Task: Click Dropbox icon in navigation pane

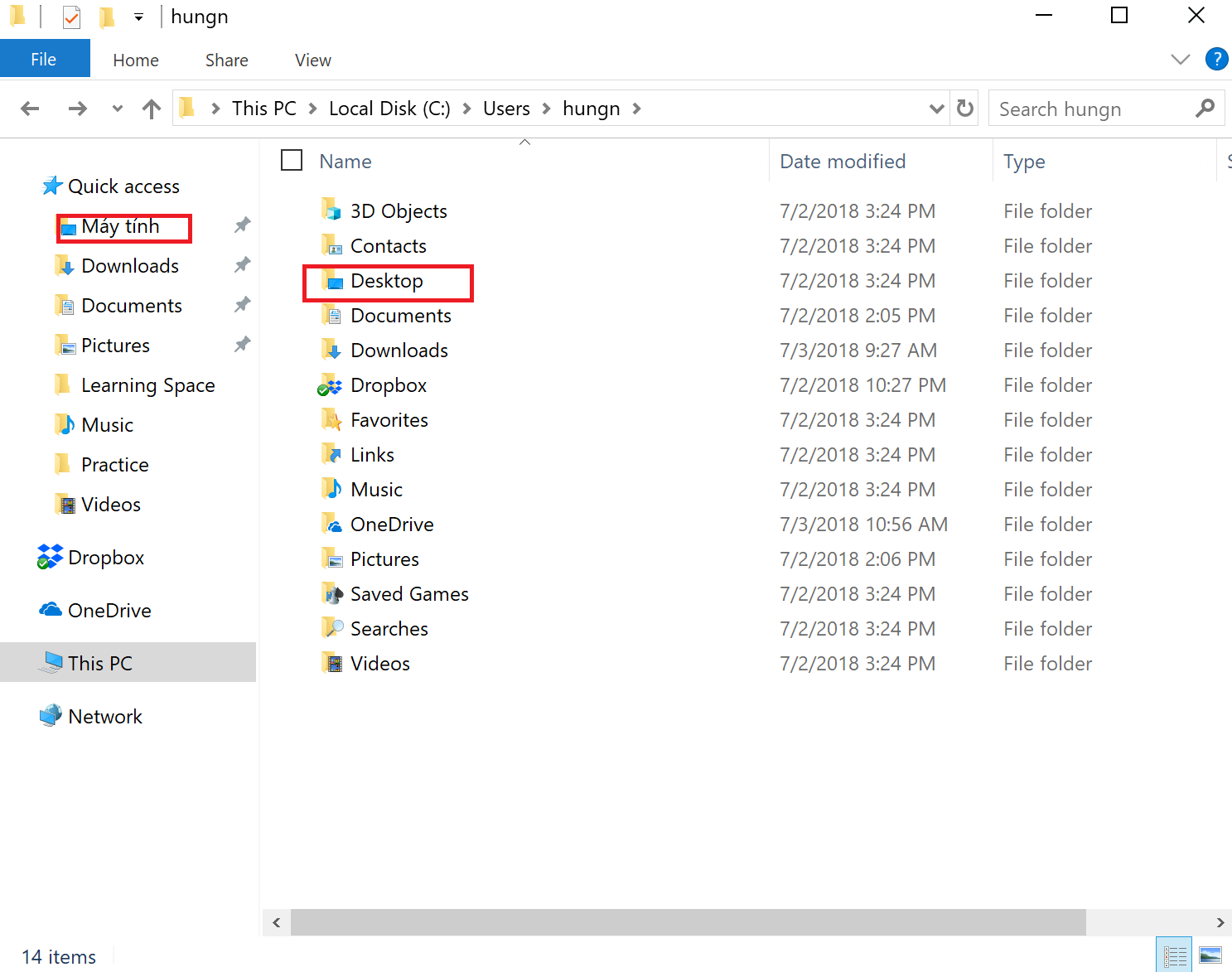Action: (51, 557)
